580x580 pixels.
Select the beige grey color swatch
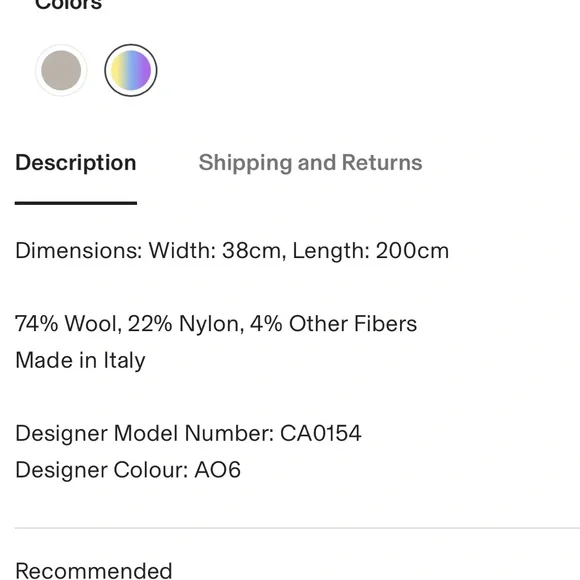(x=61, y=70)
